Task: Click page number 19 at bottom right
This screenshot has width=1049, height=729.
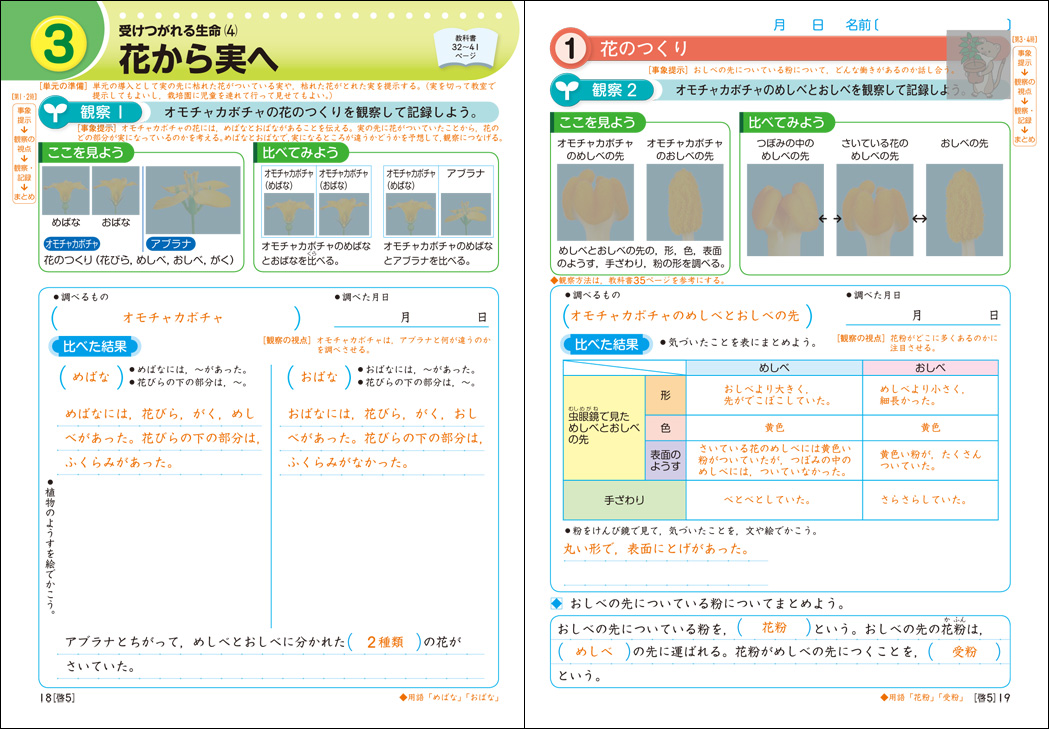Action: point(1004,698)
